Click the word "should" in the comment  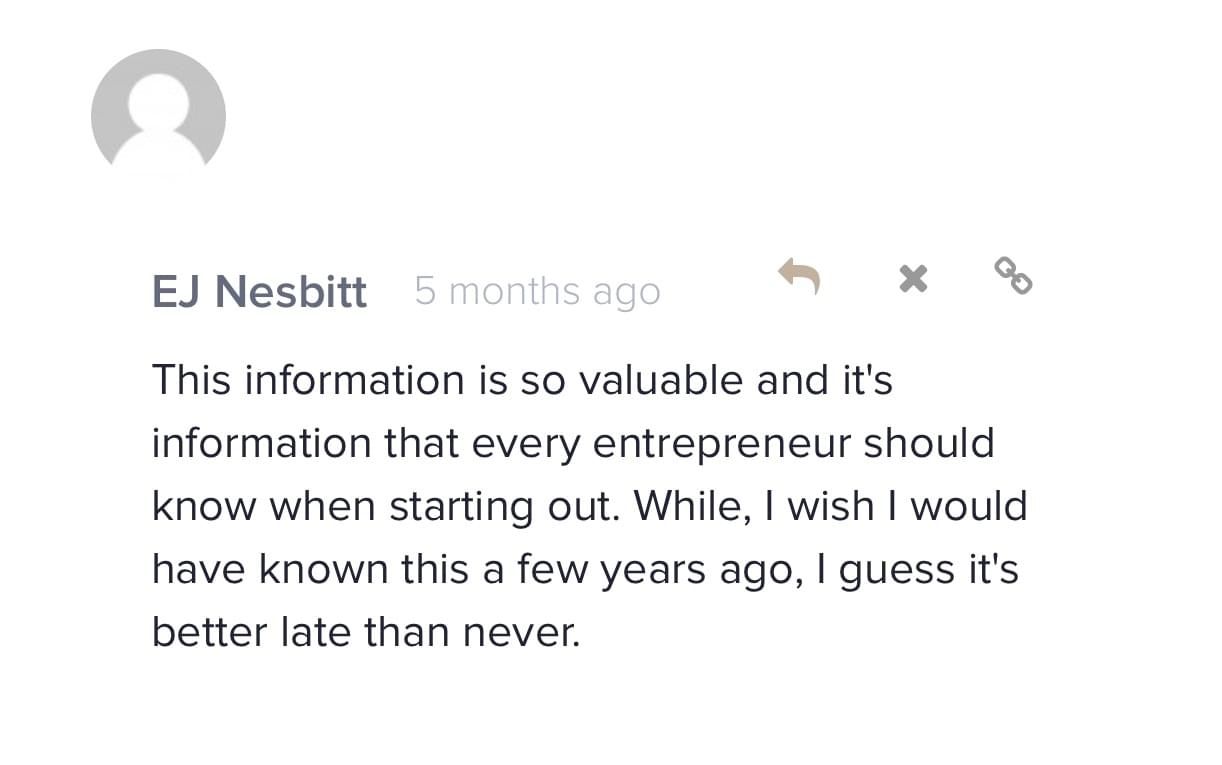929,443
